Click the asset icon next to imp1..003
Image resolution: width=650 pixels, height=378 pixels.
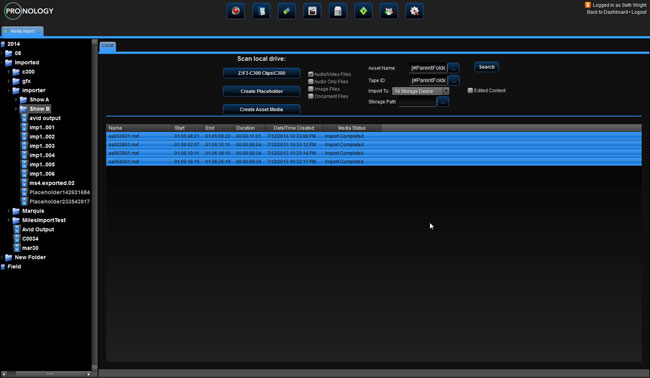[x=24, y=146]
